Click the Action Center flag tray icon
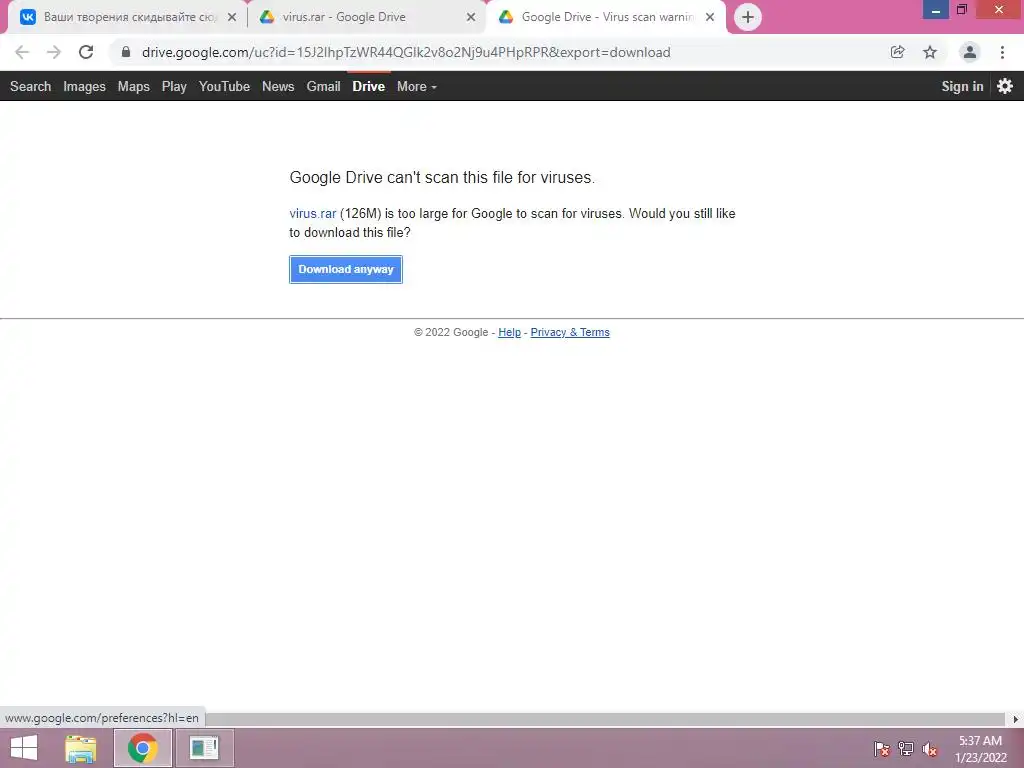Image resolution: width=1024 pixels, height=768 pixels. coord(882,749)
